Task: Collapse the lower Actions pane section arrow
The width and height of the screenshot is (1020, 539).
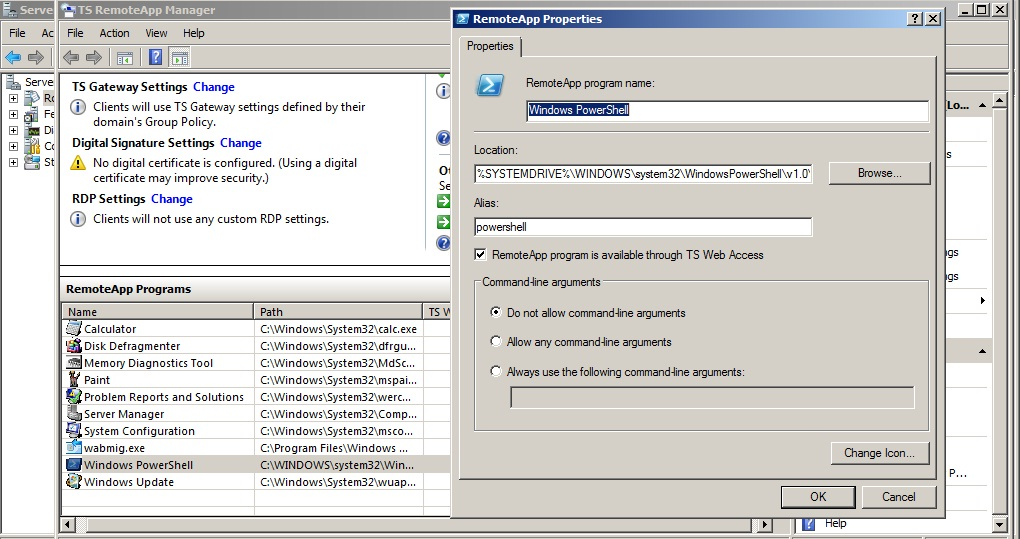Action: pos(982,351)
